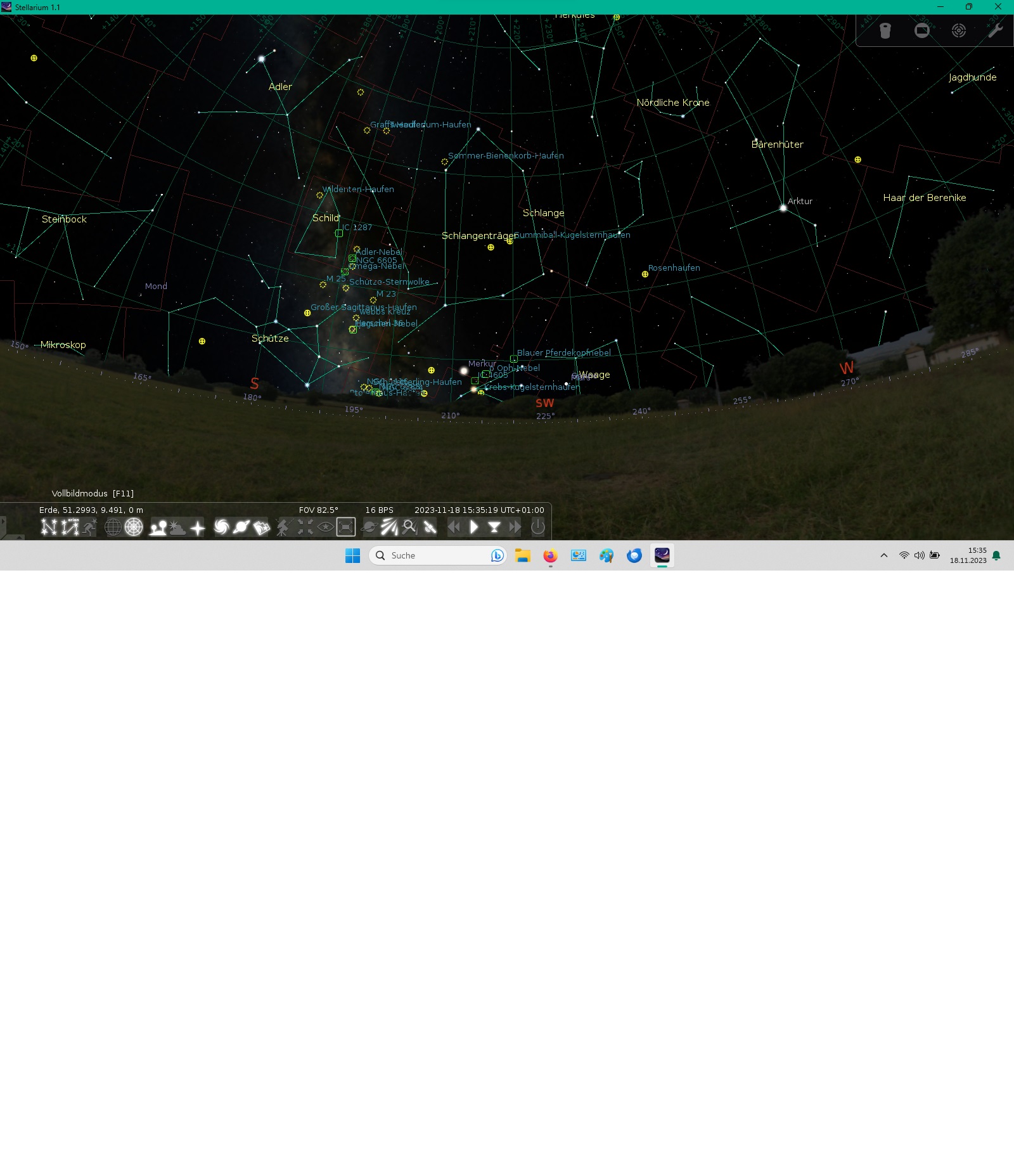Open Thunderbird from taskbar
The height and width of the screenshot is (1176, 1014).
click(x=634, y=555)
